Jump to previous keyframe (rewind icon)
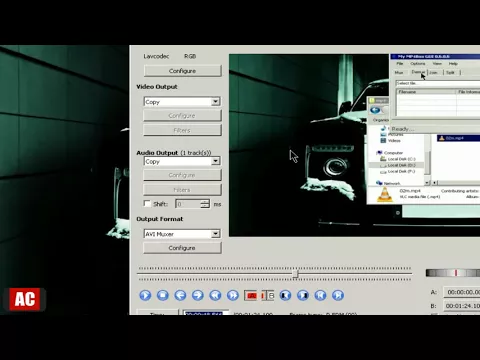 pyautogui.click(x=215, y=295)
